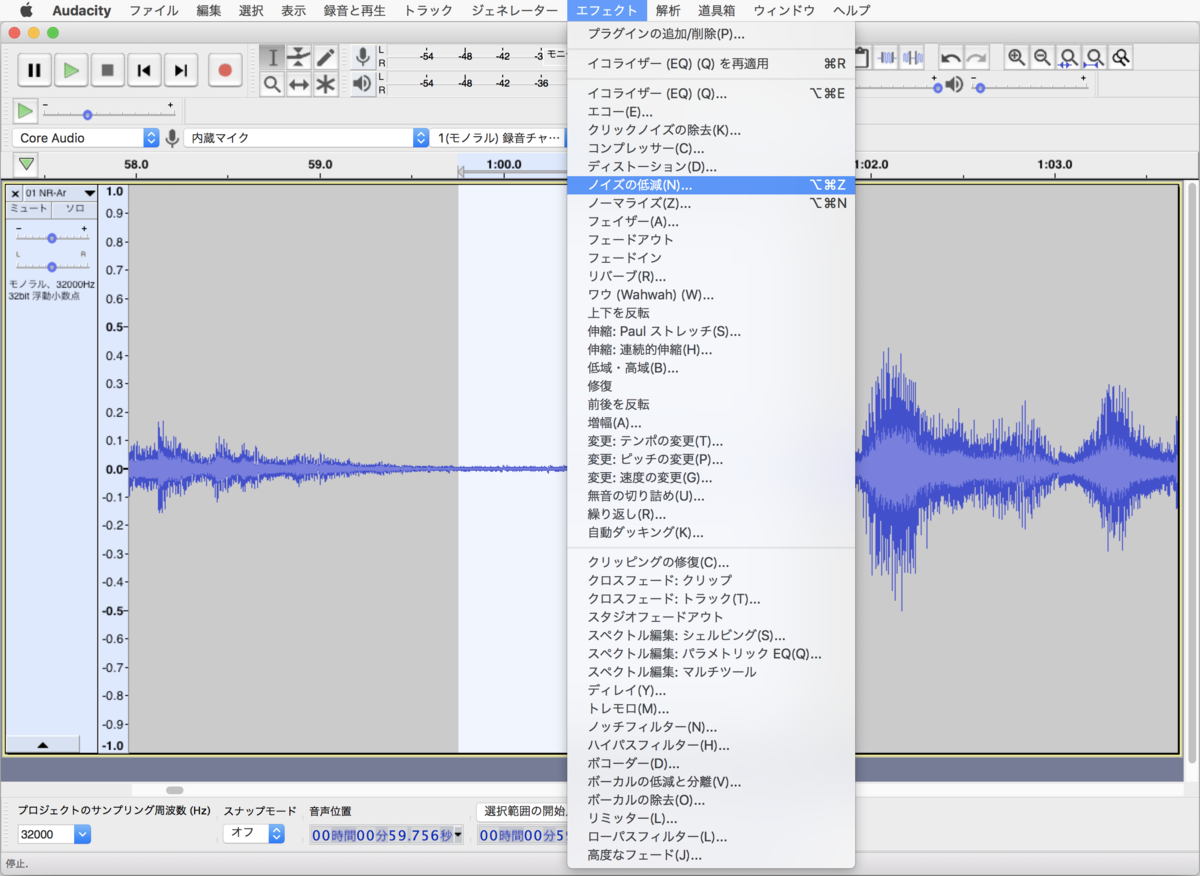This screenshot has width=1200, height=876.
Task: Select the Envelope tool
Action: [299, 58]
